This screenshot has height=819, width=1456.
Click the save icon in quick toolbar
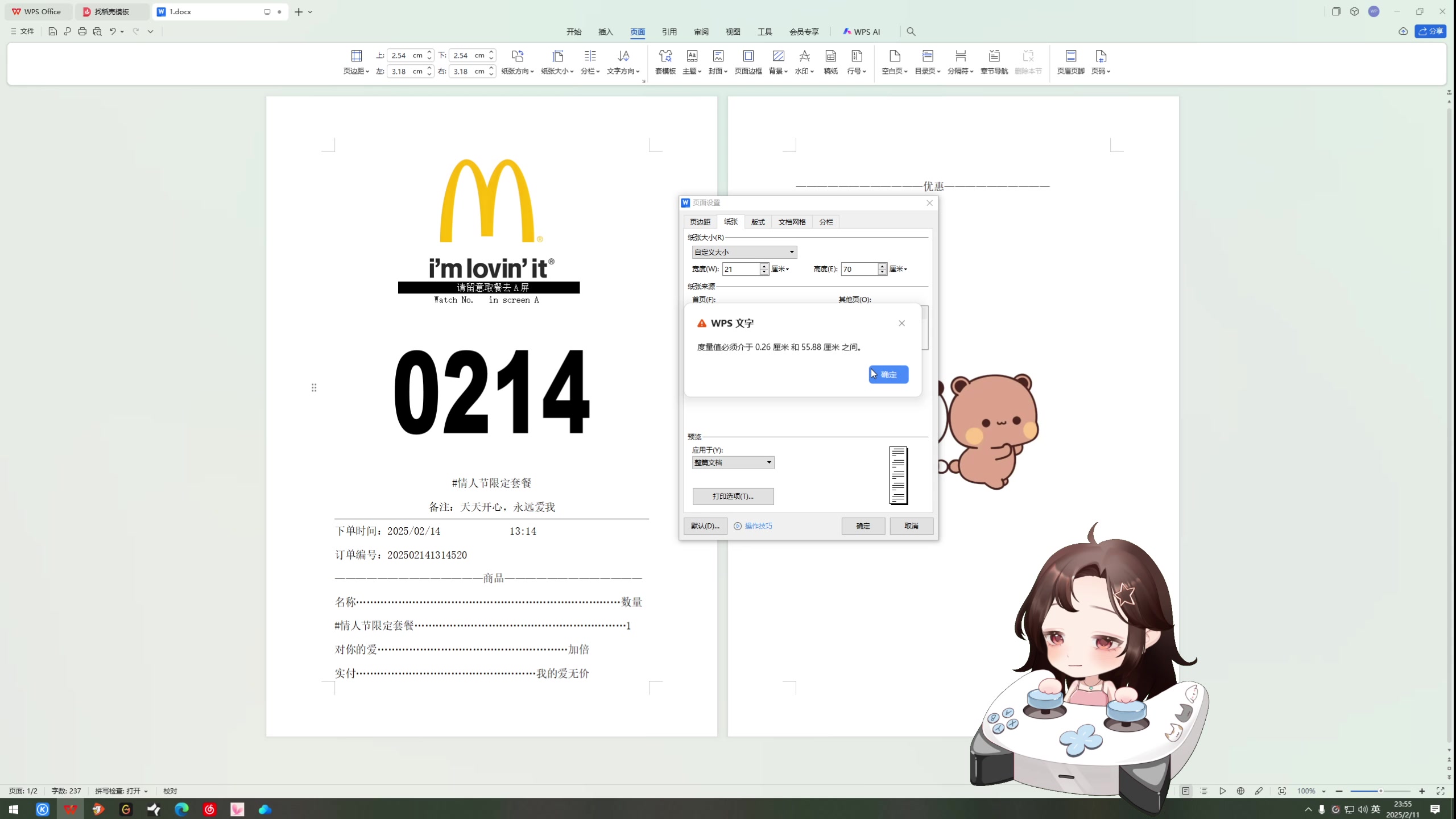52,31
